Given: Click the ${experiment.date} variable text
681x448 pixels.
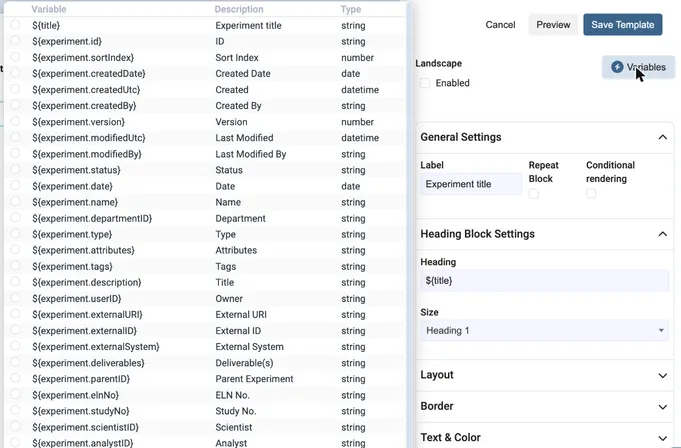Looking at the screenshot, I should pos(72,186).
